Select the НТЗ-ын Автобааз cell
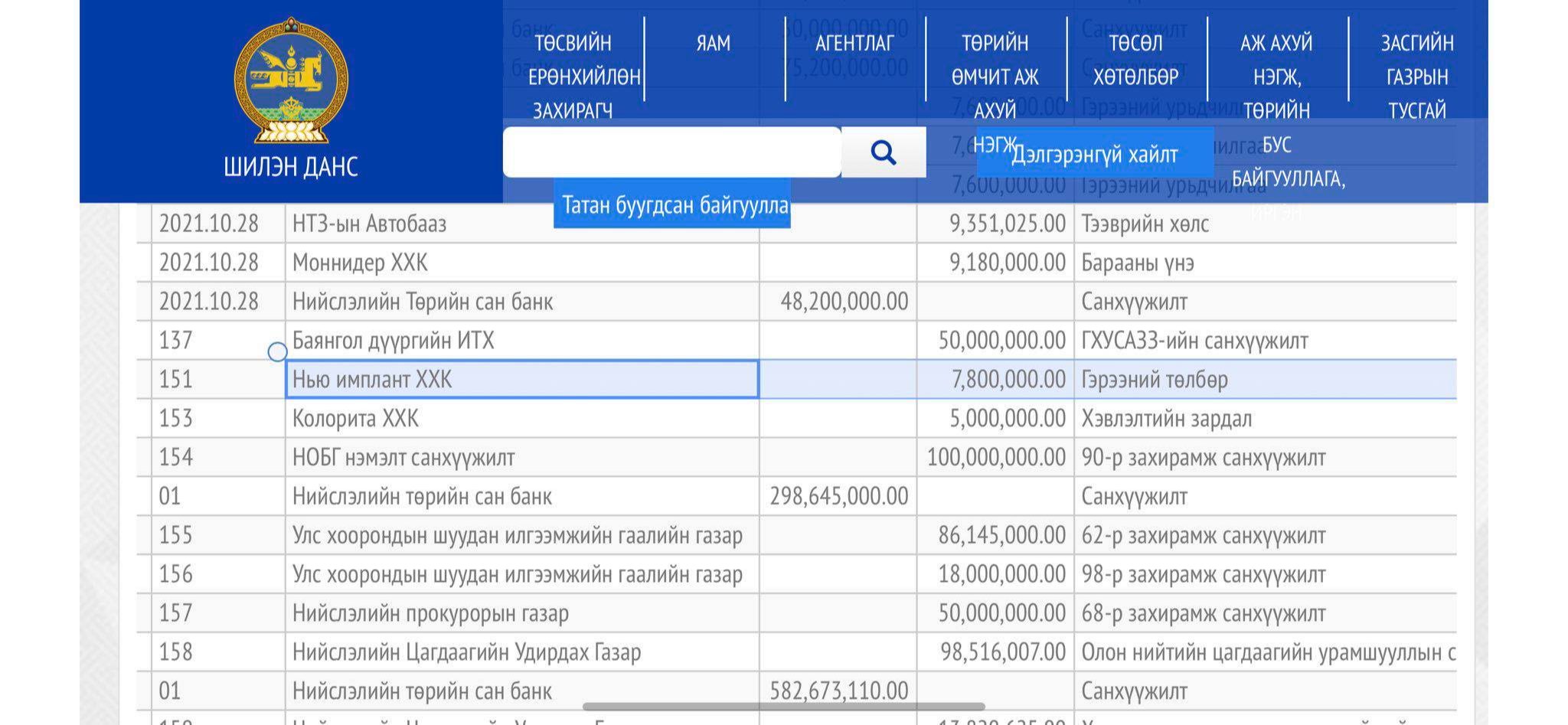Screen dimensions: 1568x725 (522, 224)
